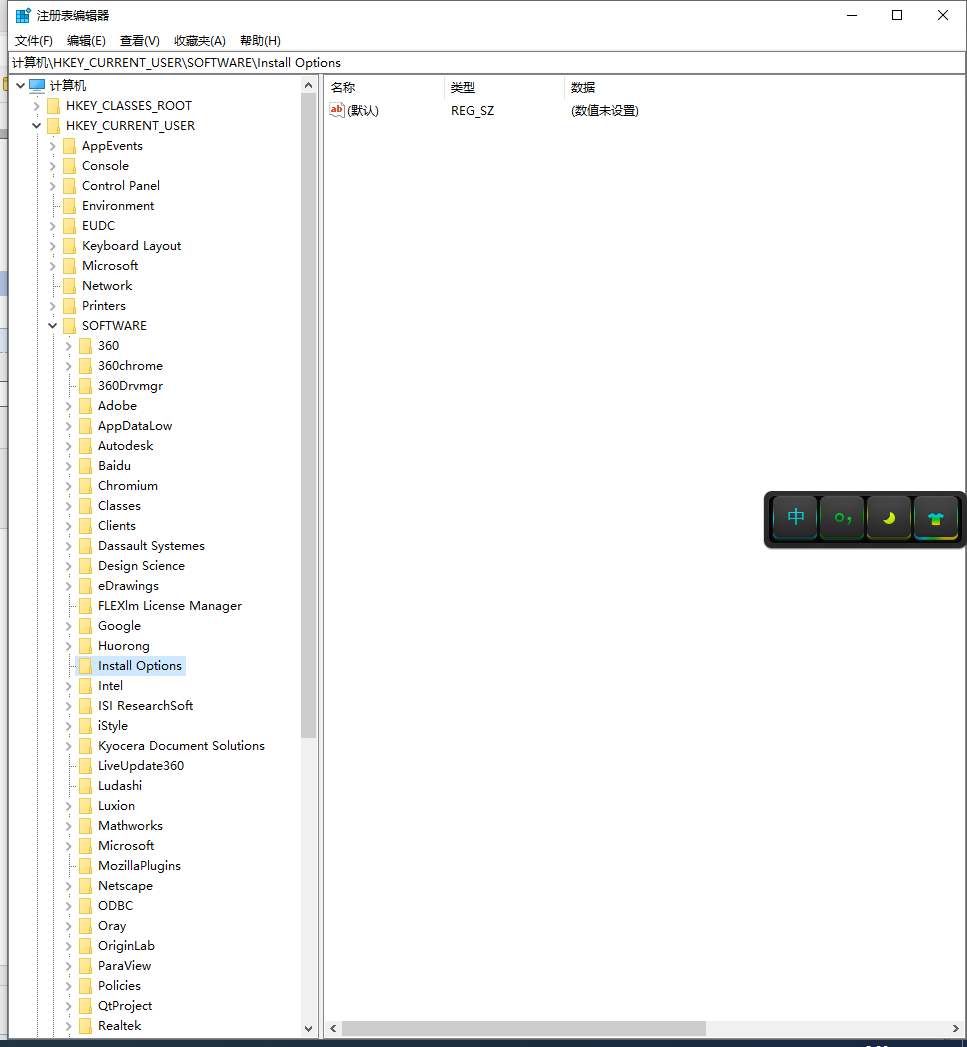This screenshot has width=967, height=1047.
Task: Select the Printers key
Action: 104,306
